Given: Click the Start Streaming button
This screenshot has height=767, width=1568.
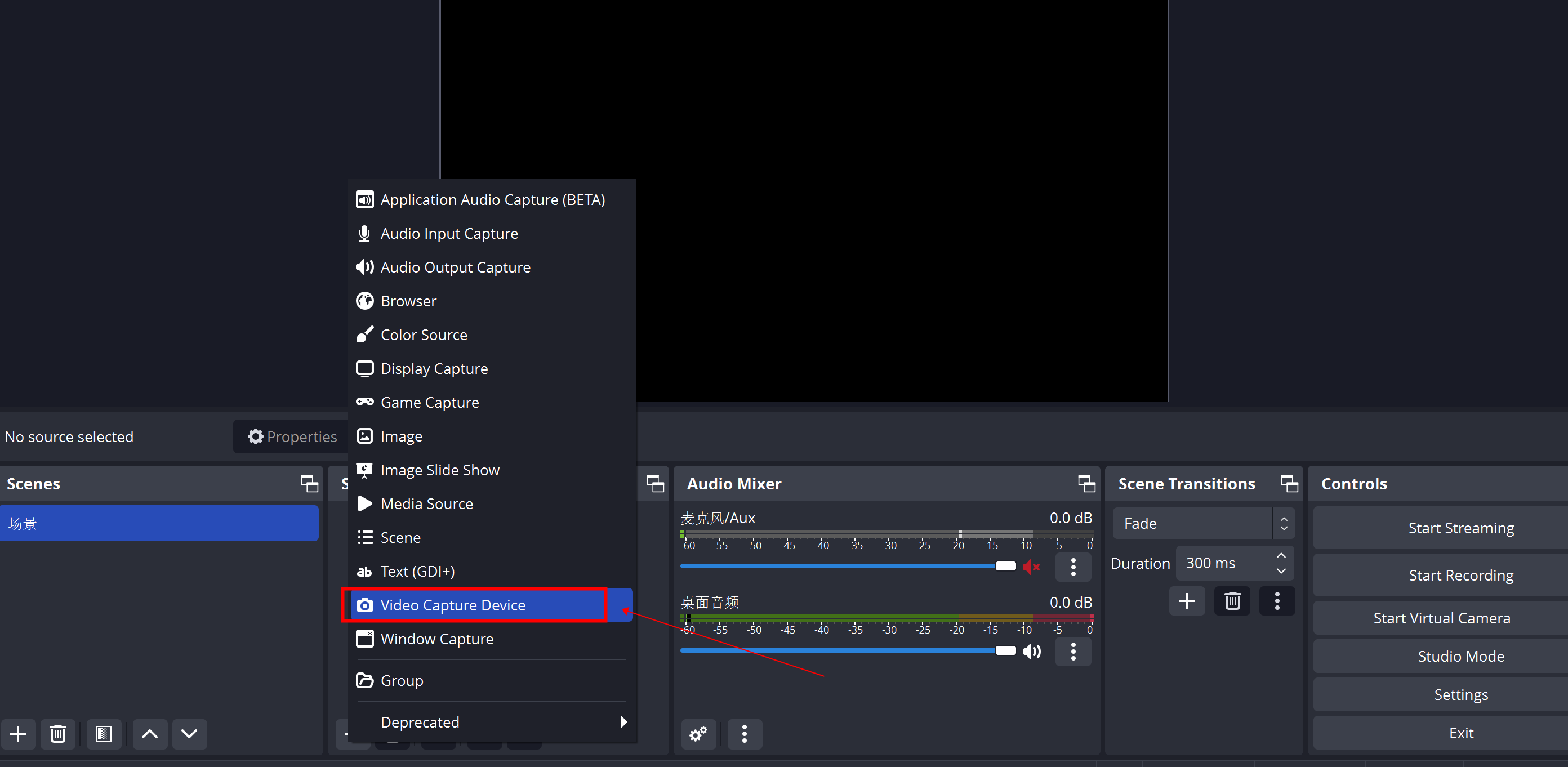Looking at the screenshot, I should point(1461,527).
